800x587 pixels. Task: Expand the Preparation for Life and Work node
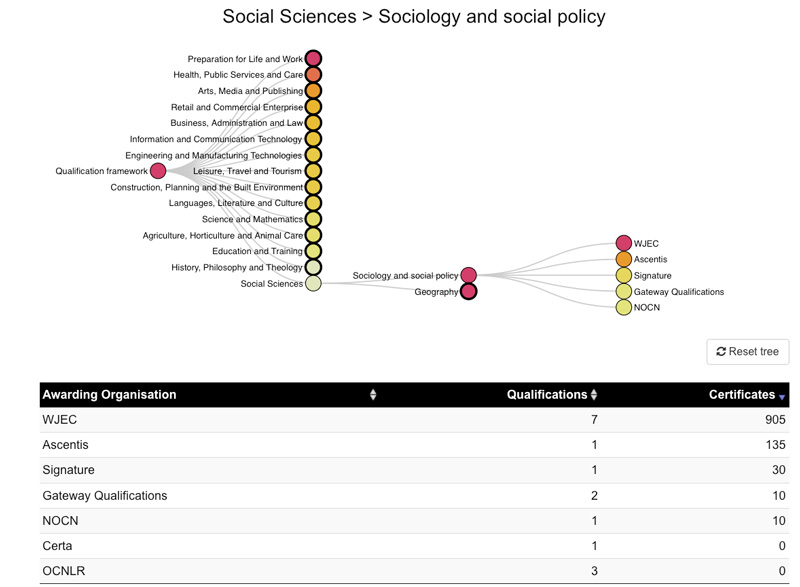313,58
